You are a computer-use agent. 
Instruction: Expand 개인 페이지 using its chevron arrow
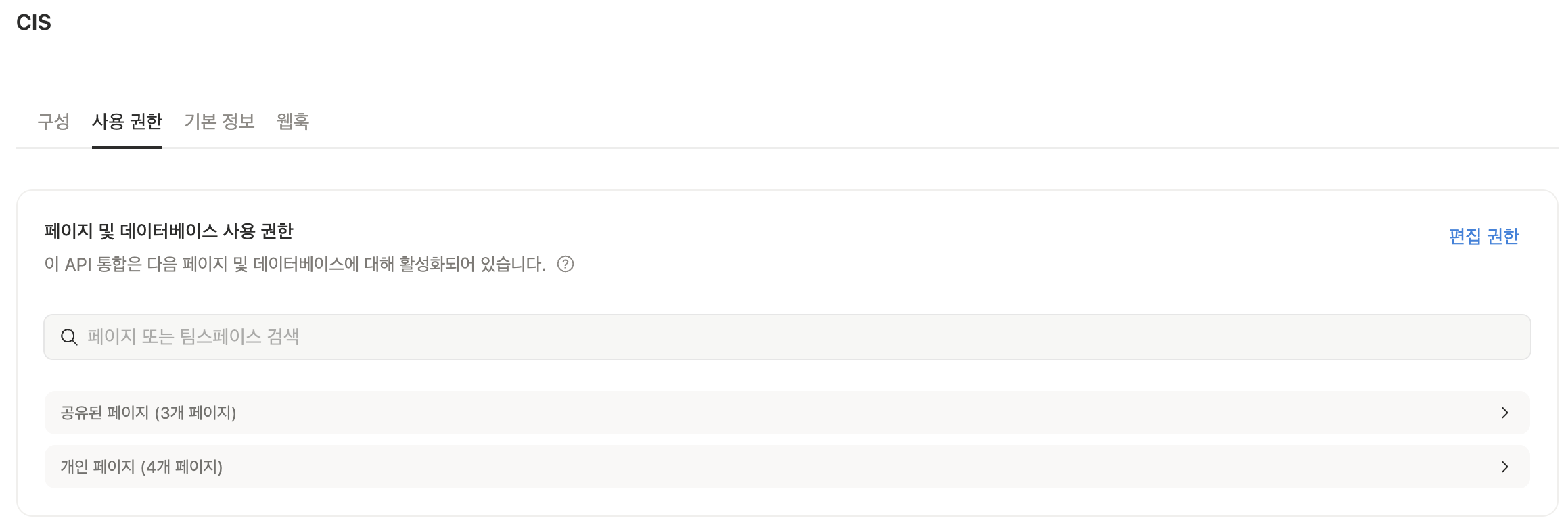[1504, 467]
